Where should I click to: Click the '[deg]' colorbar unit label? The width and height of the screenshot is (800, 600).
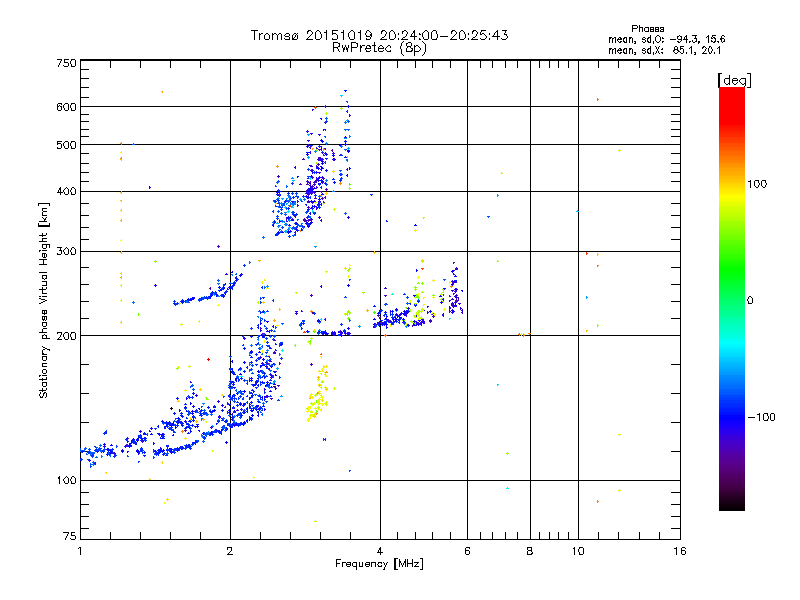[734, 80]
